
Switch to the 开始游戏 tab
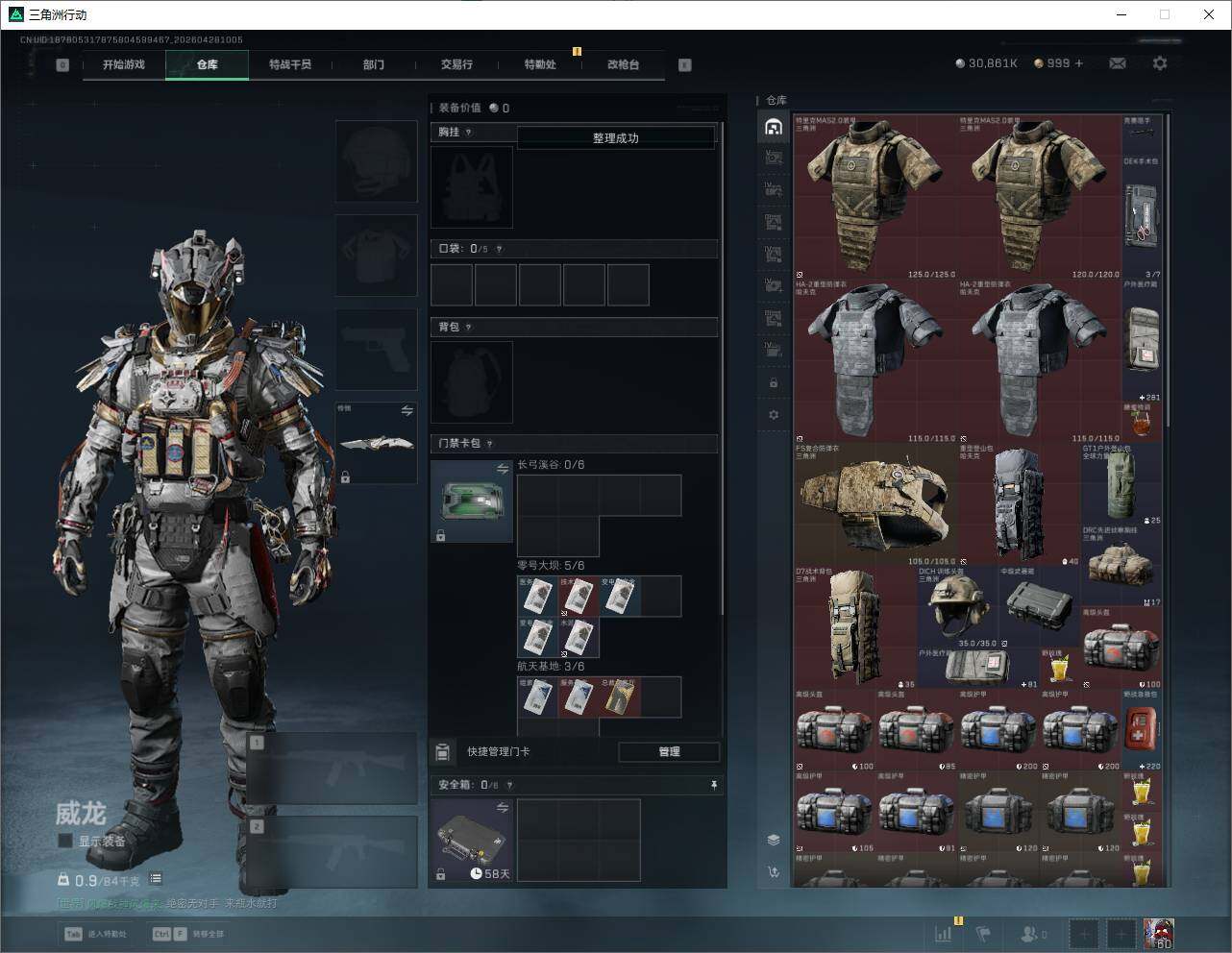[124, 64]
